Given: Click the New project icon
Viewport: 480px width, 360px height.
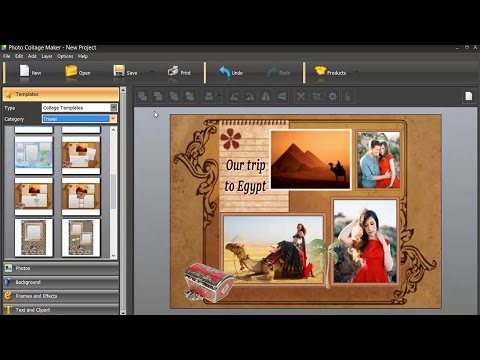Looking at the screenshot, I should click(x=24, y=71).
